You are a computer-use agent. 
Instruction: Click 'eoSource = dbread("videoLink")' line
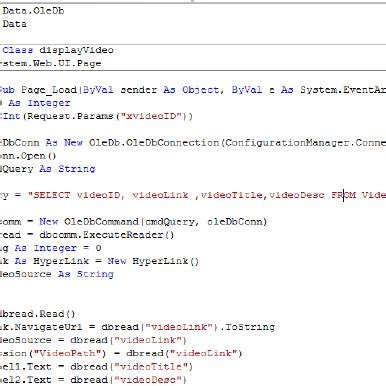click(93, 340)
